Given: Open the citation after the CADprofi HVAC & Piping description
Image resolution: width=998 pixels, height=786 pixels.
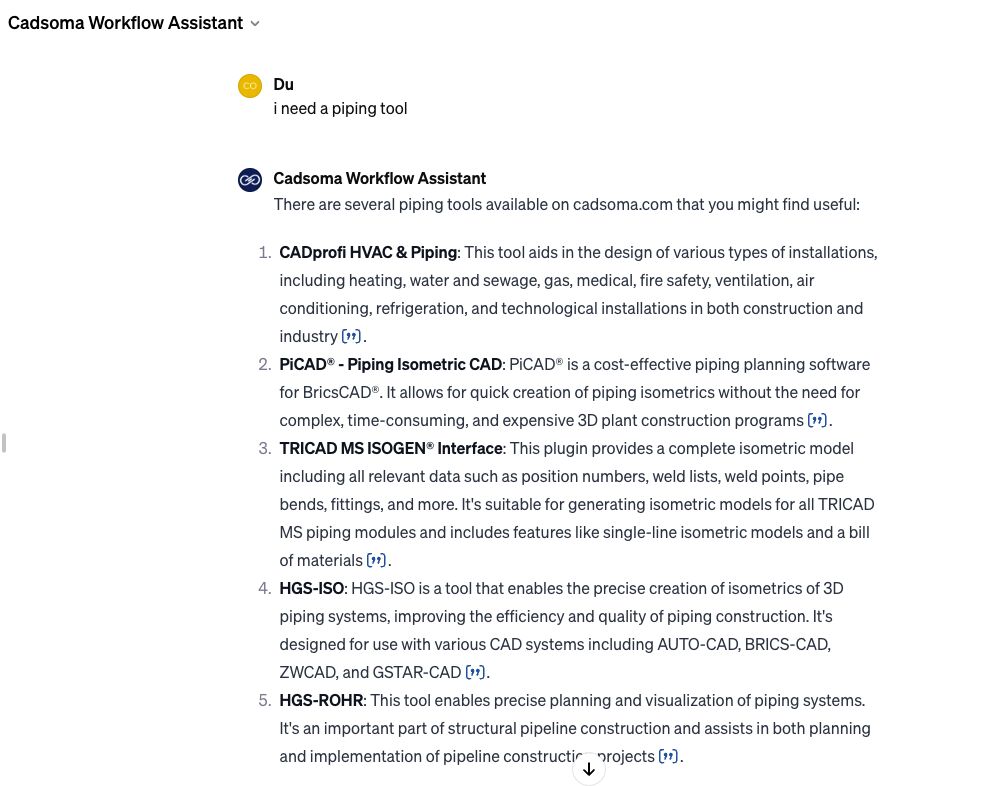Looking at the screenshot, I should pos(351,336).
